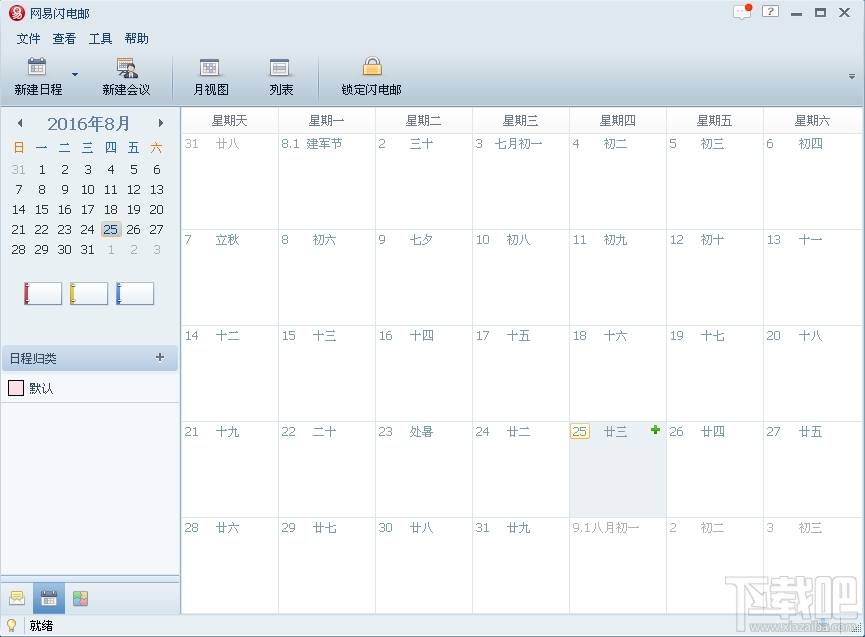Viewport: 865px width, 637px height.
Task: Select the 默认 category label
Action: coord(41,388)
